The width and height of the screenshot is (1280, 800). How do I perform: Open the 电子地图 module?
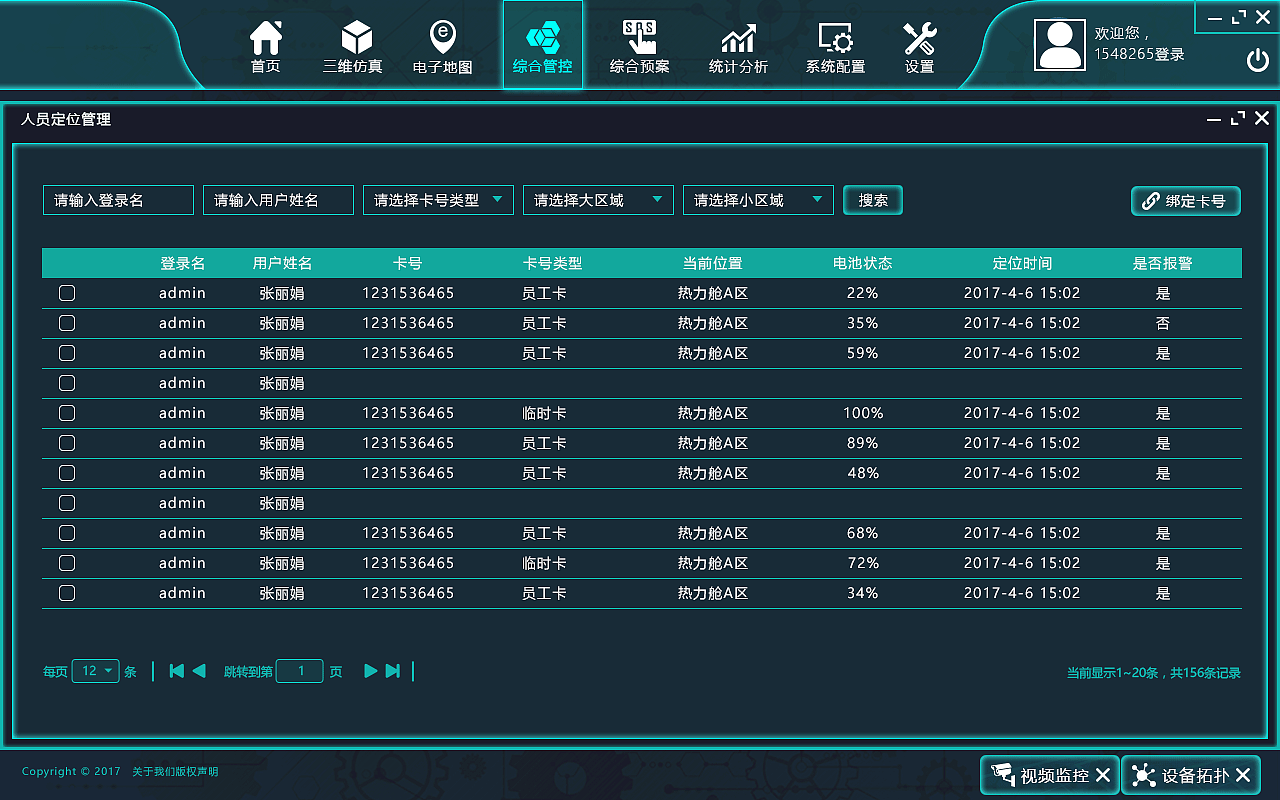(x=442, y=45)
